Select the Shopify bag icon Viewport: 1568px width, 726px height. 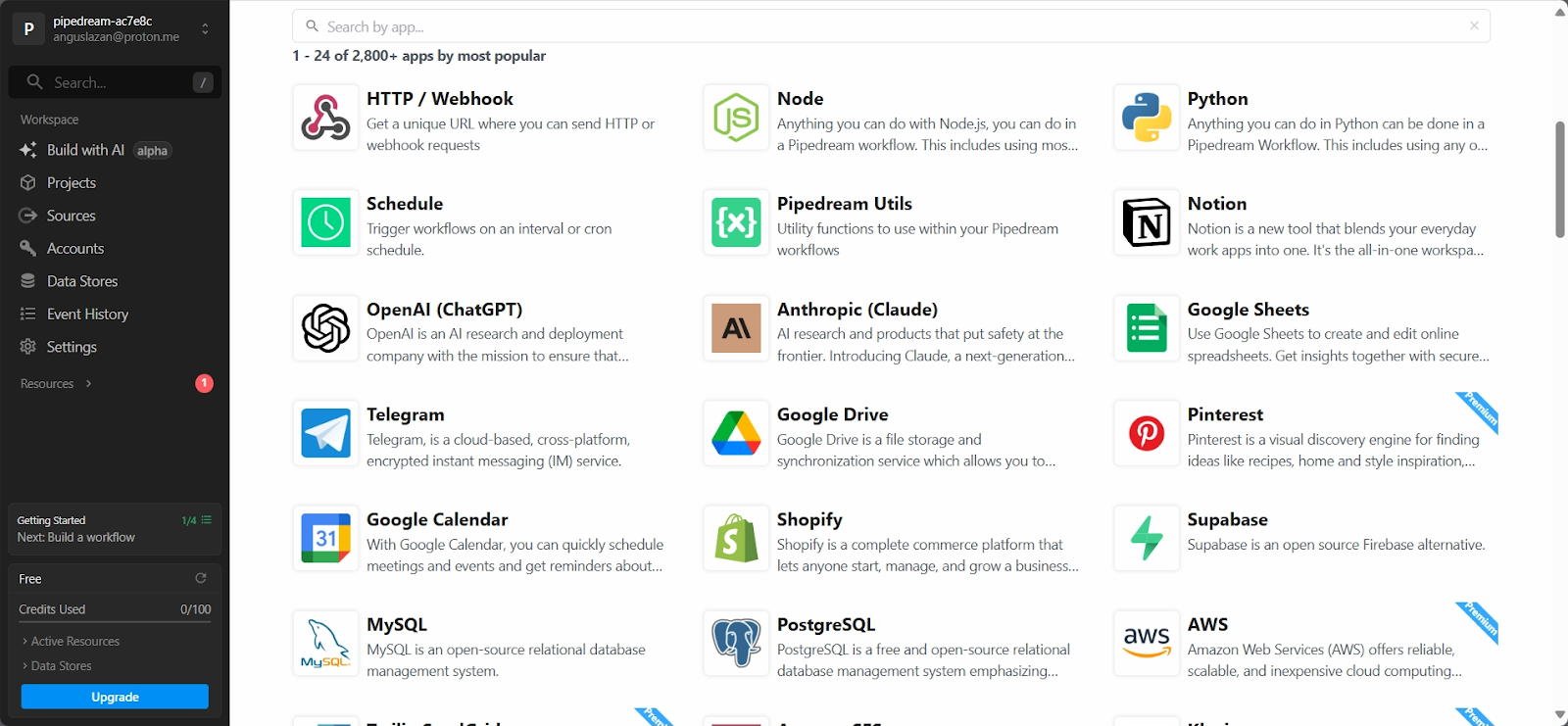pos(736,538)
